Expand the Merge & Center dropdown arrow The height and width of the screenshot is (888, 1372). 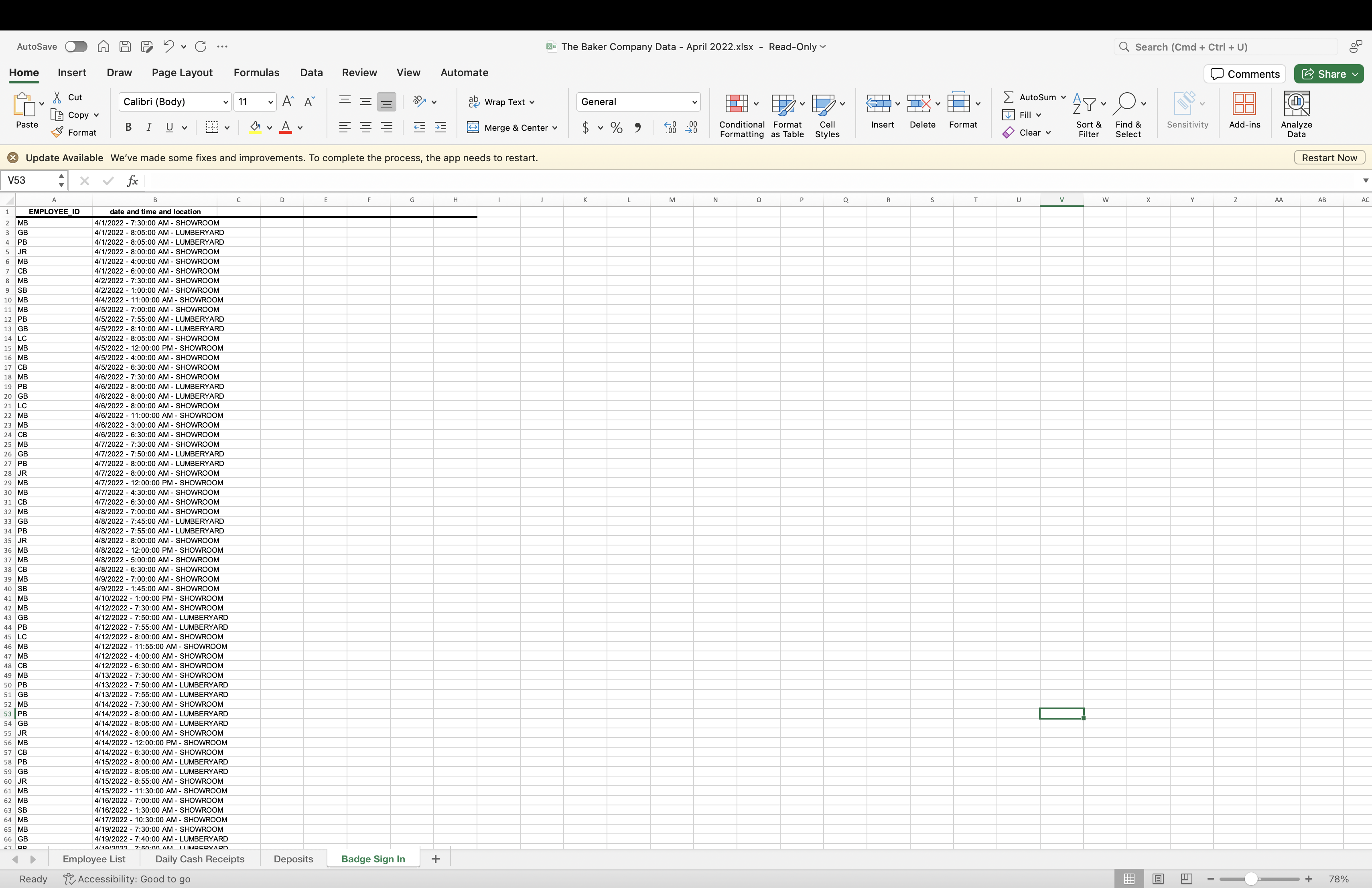pyautogui.click(x=554, y=128)
